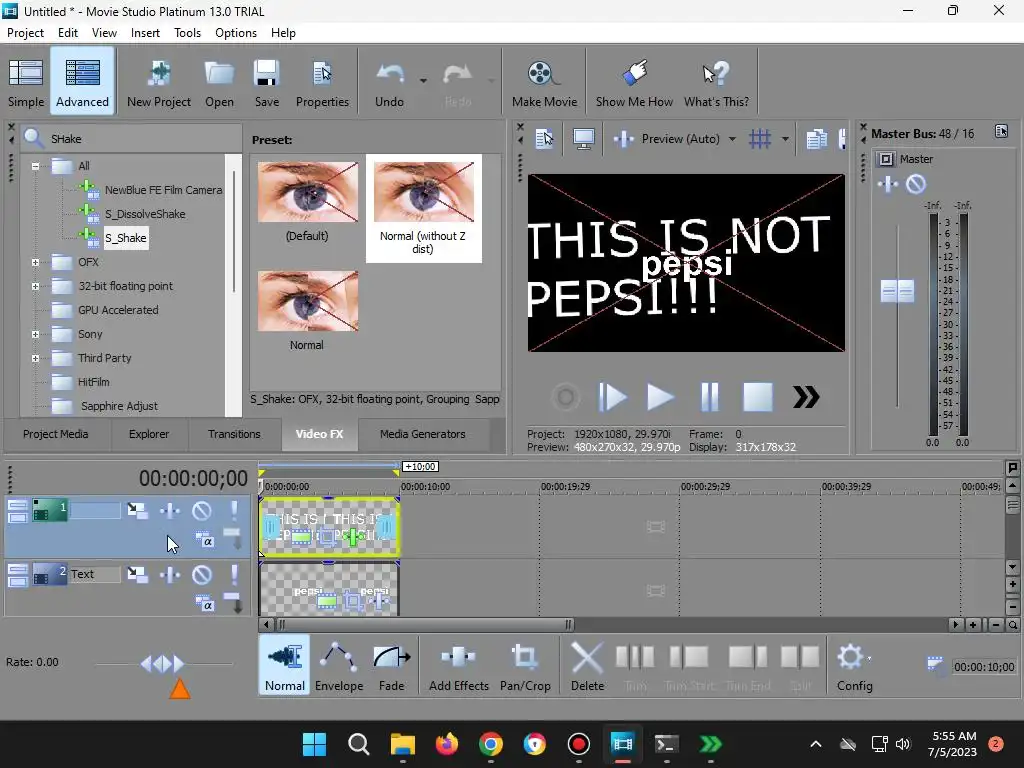Switch to Transitions tab
Image resolution: width=1024 pixels, height=768 pixels.
[234, 434]
